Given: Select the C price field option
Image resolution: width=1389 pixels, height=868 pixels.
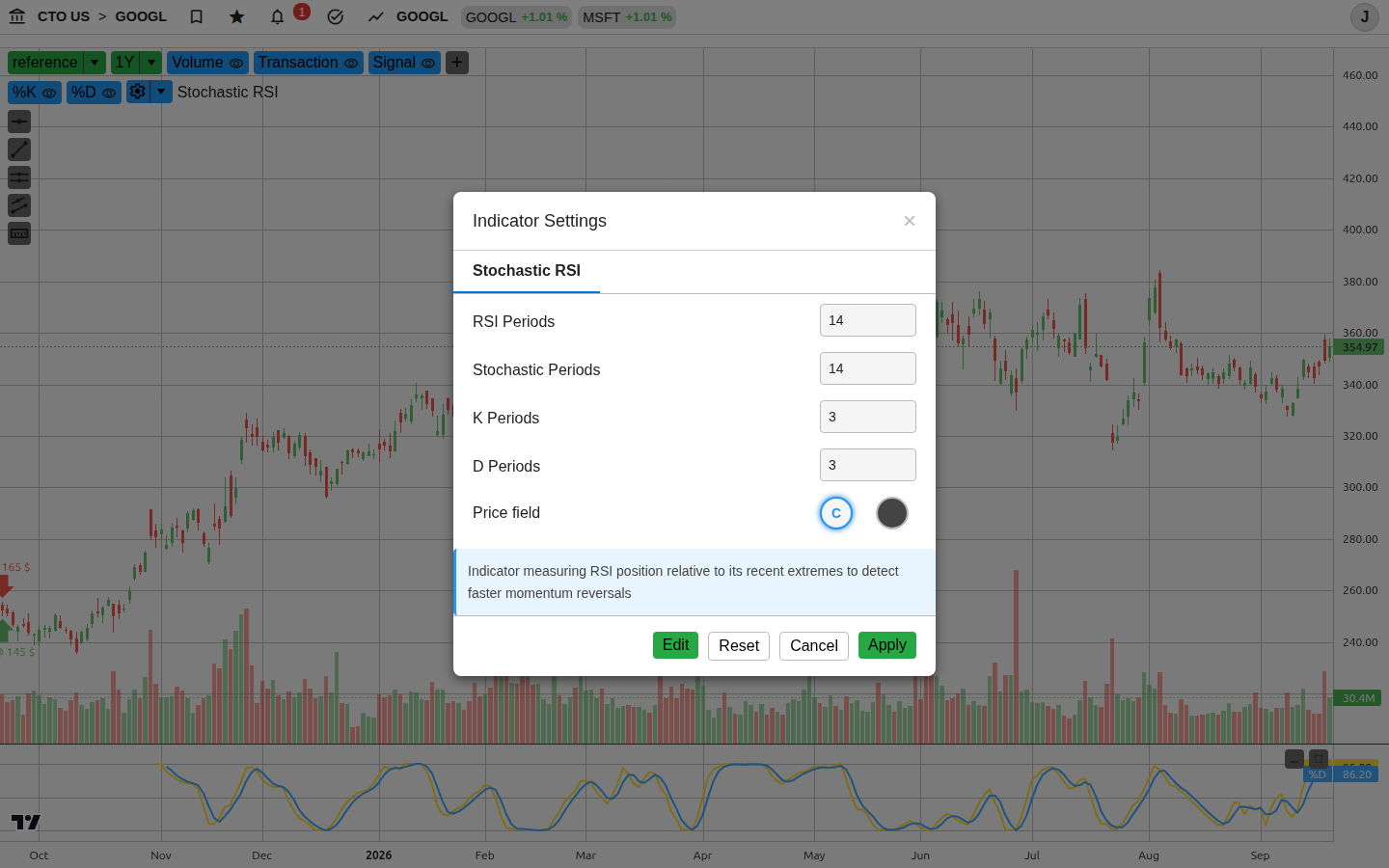Looking at the screenshot, I should (836, 513).
